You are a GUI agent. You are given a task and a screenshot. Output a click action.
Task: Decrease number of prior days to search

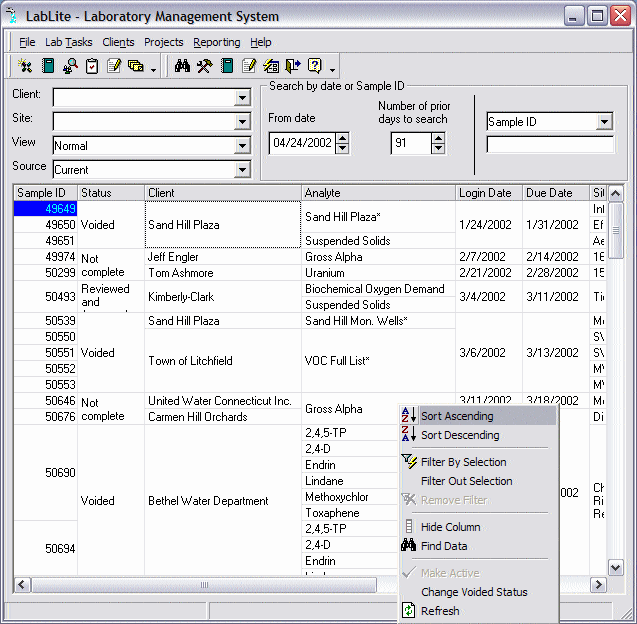(437, 149)
